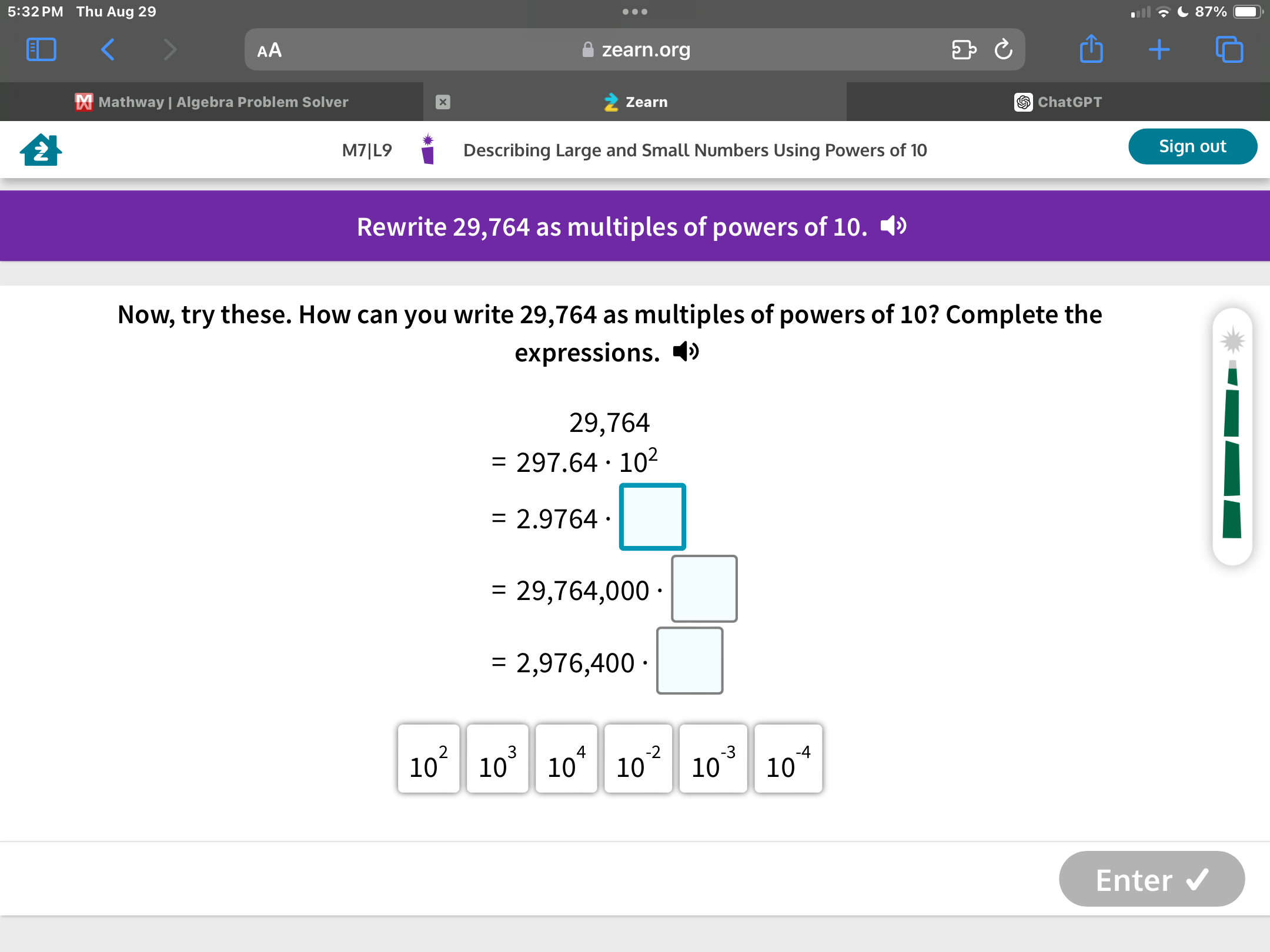Viewport: 1270px width, 952px height.
Task: Open the Share sheet
Action: click(1091, 48)
